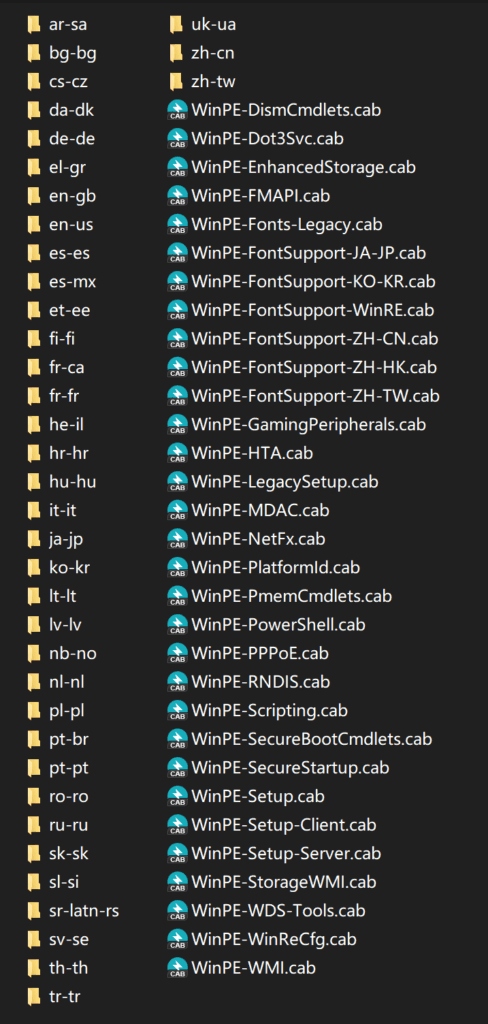
Task: Click the WinPE-NetFx.cab file icon
Action: coord(177,539)
